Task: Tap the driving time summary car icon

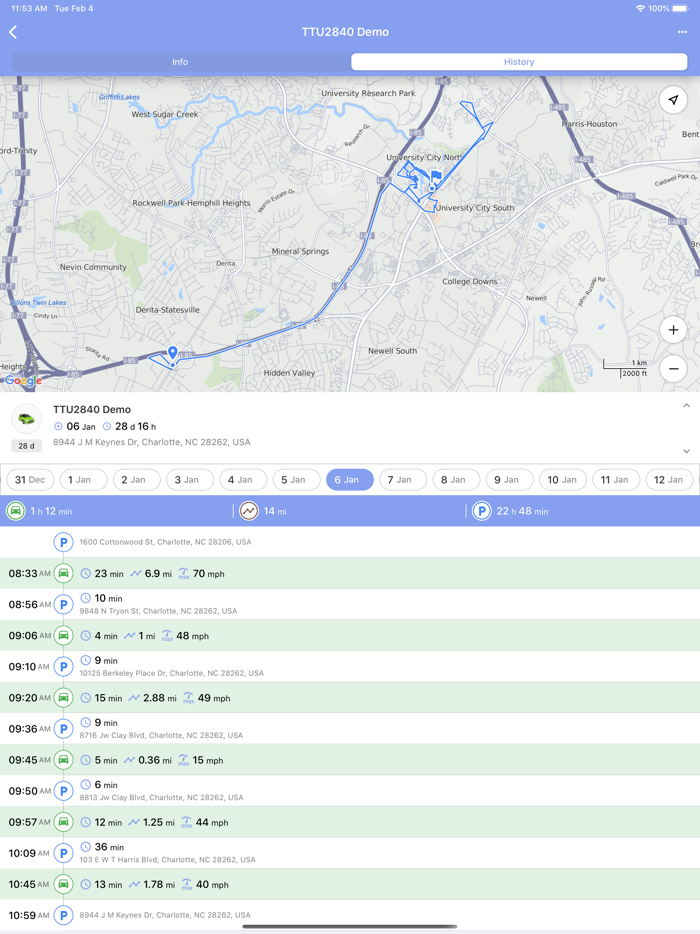Action: 15,511
